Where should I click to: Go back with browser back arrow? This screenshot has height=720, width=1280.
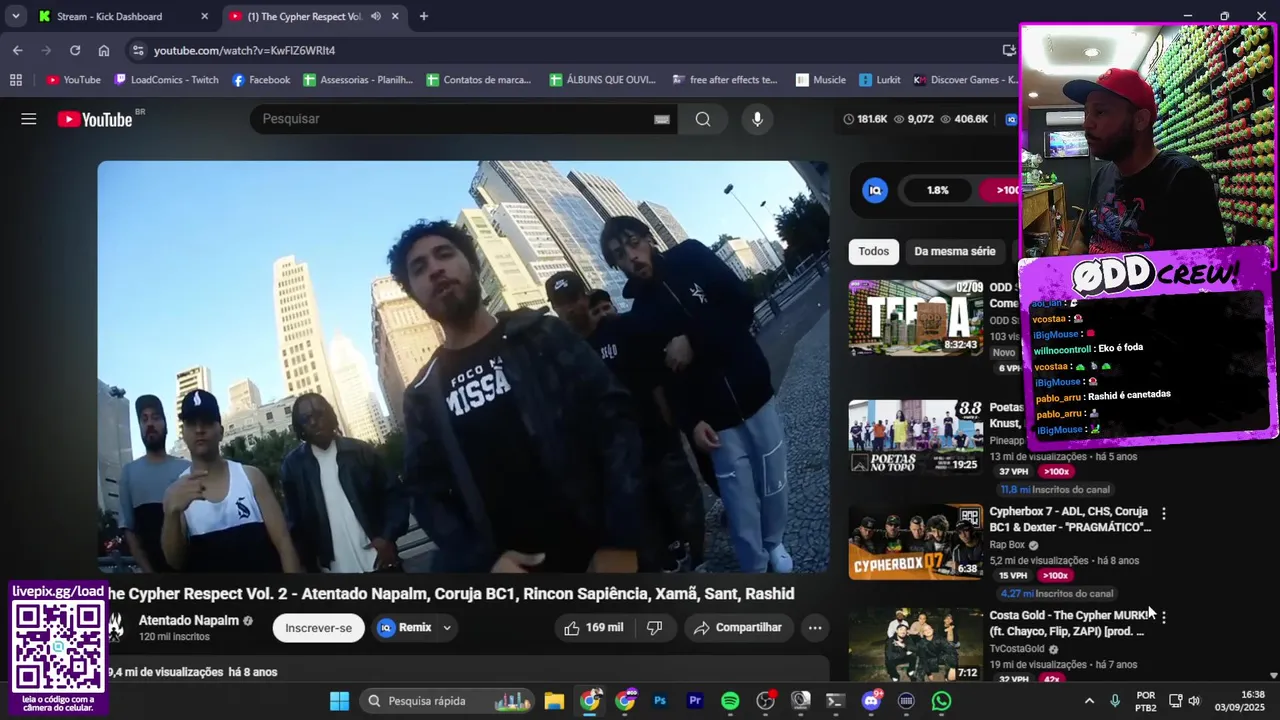(x=17, y=50)
